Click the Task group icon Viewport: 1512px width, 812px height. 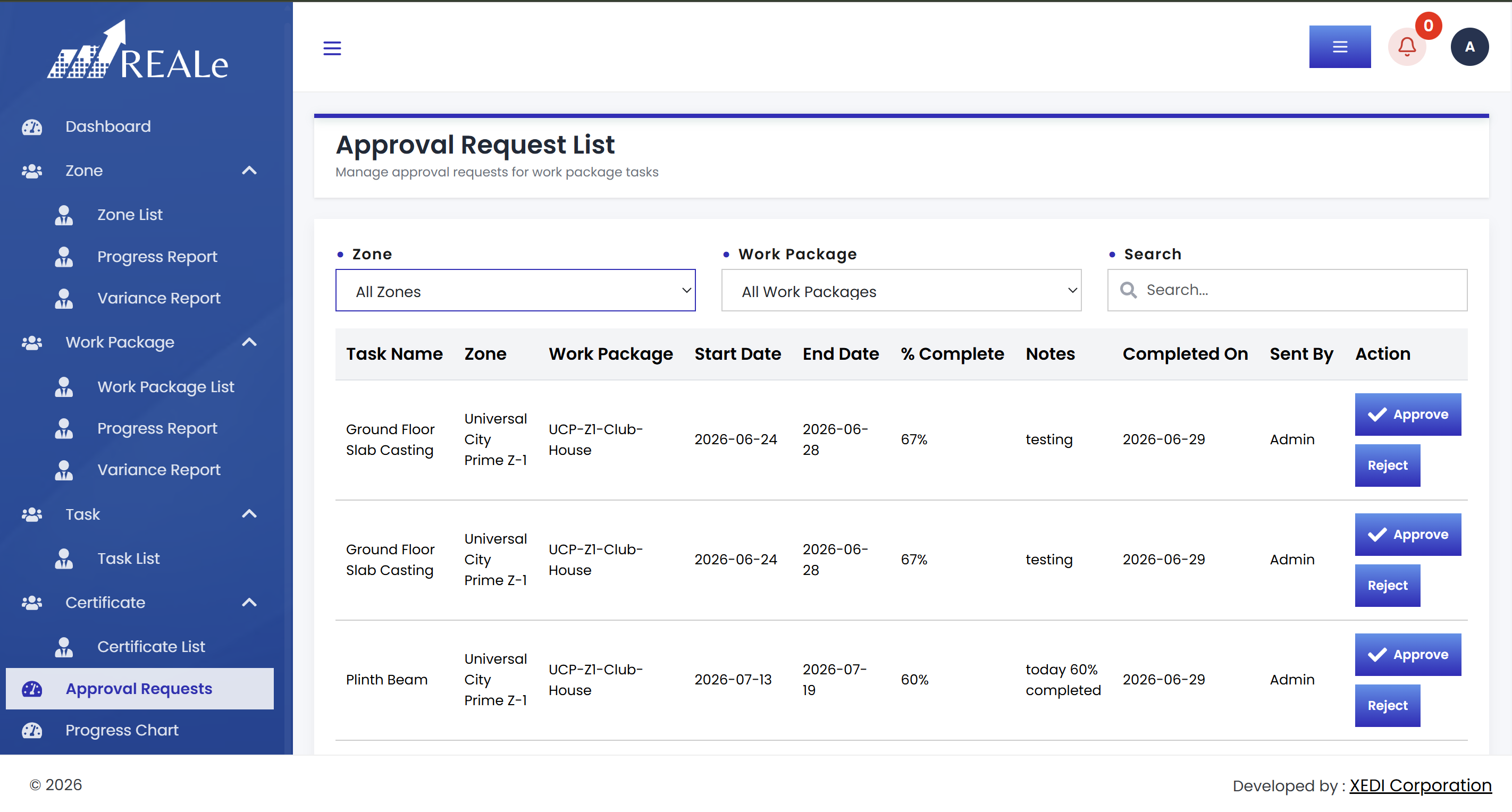click(32, 514)
